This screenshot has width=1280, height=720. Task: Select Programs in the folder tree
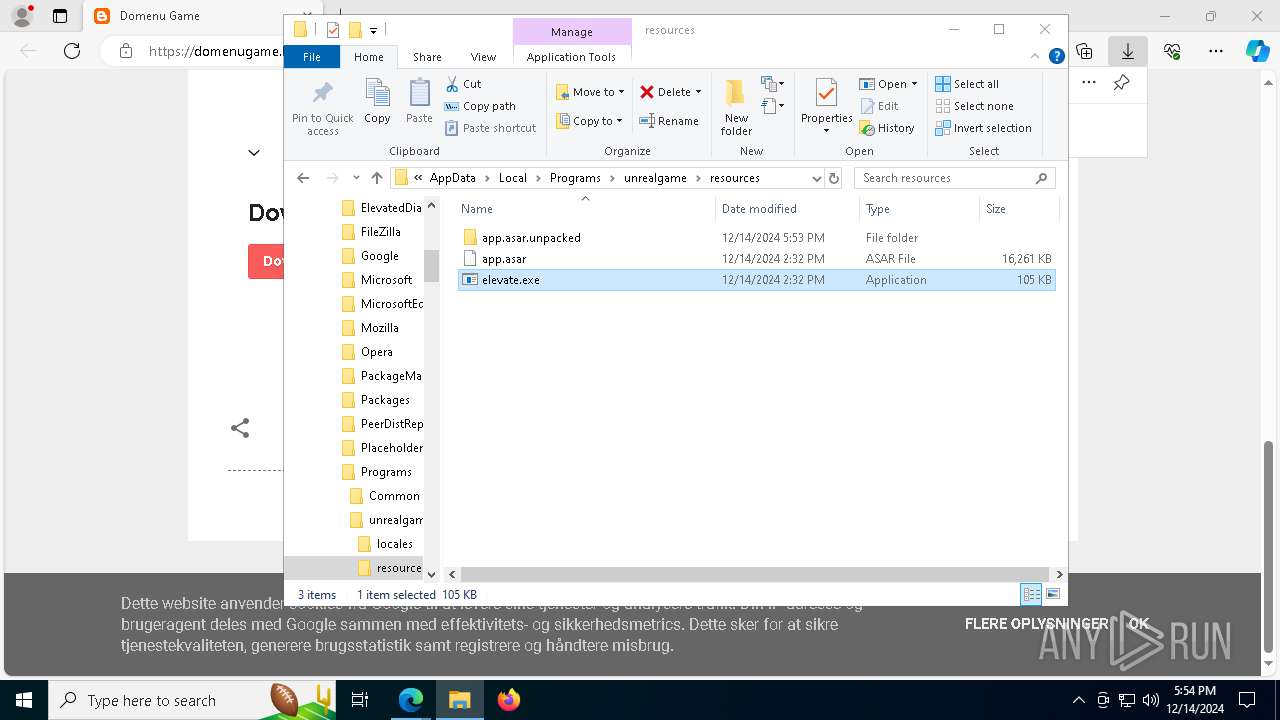pos(386,472)
